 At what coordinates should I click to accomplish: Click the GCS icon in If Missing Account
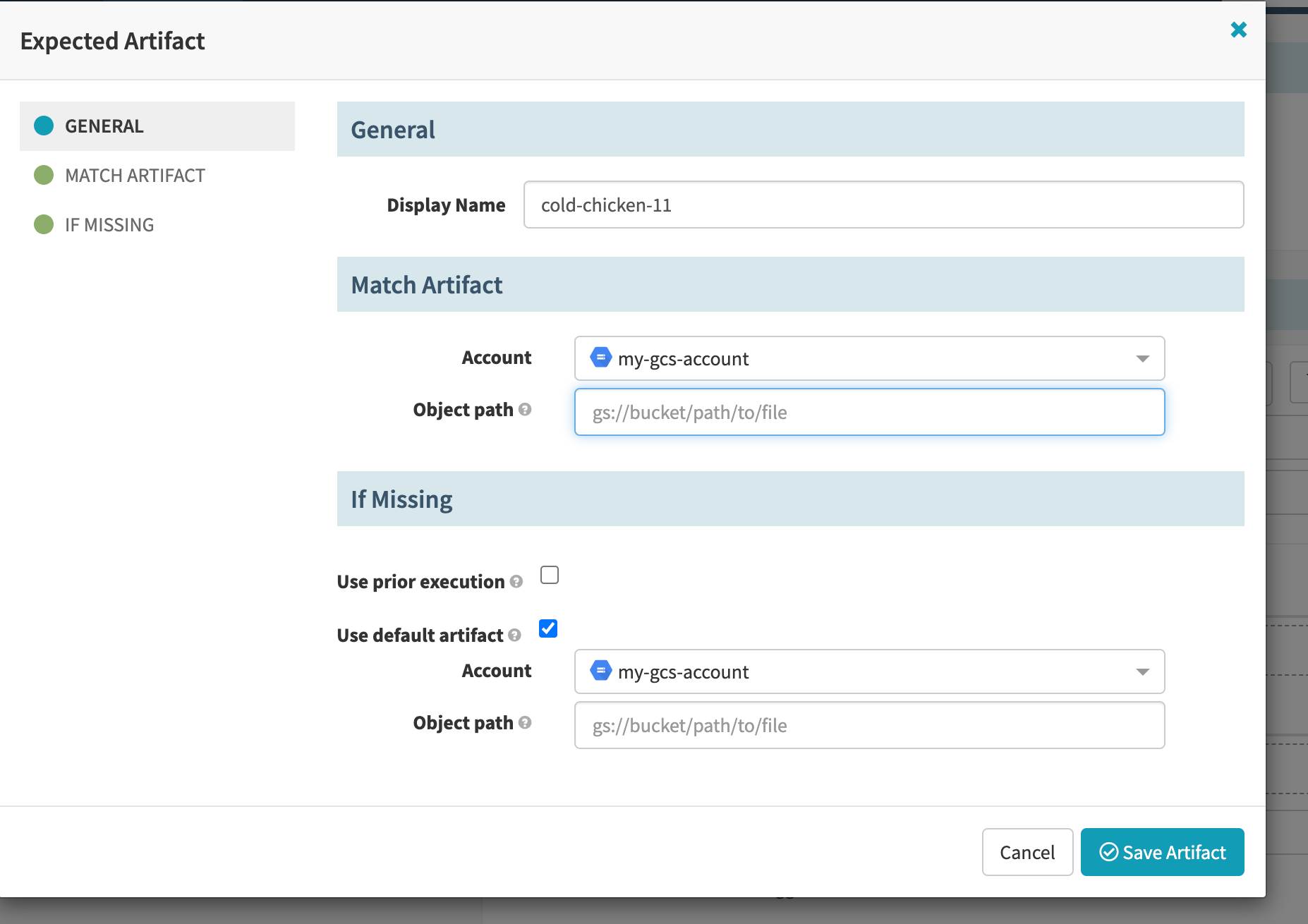[x=600, y=671]
